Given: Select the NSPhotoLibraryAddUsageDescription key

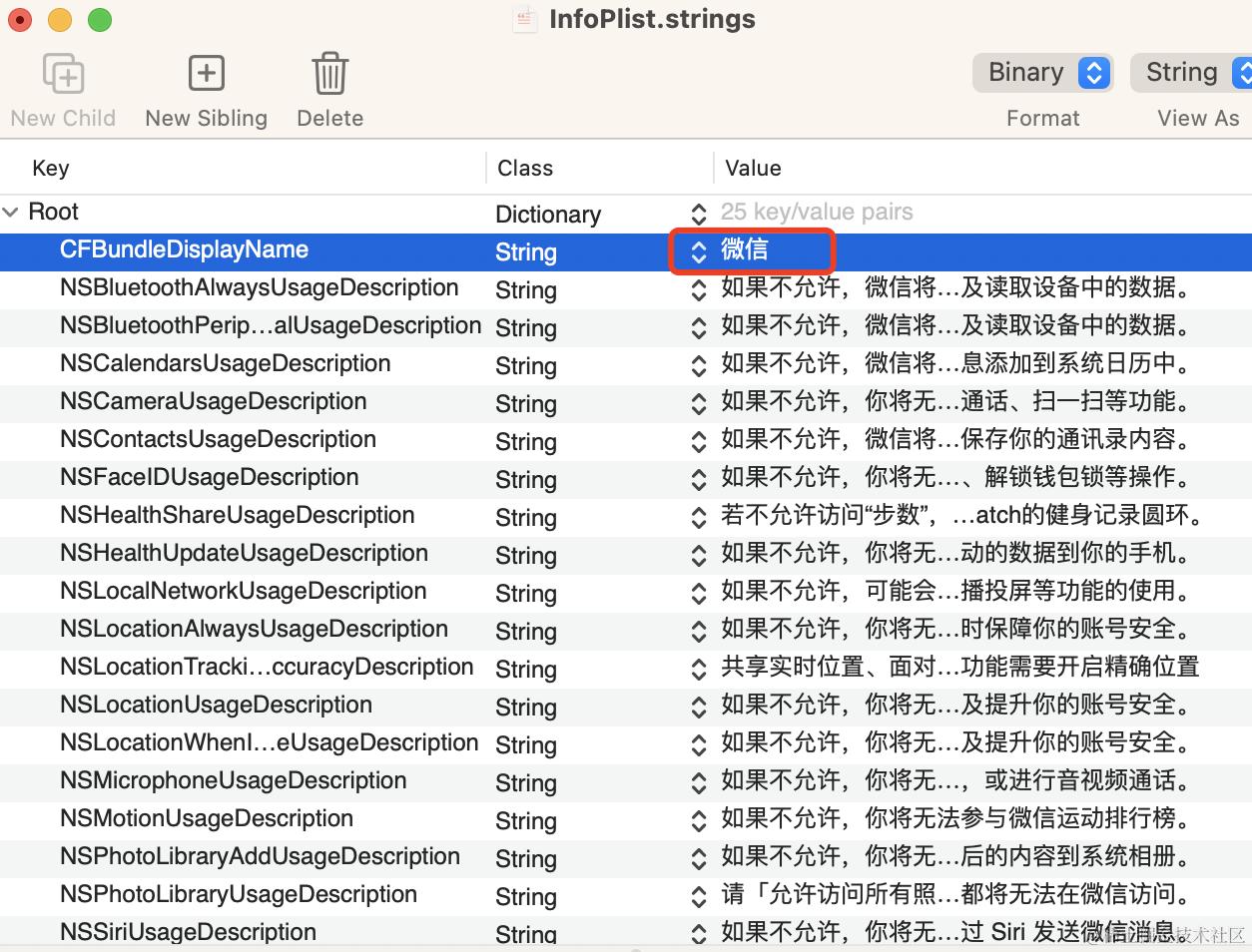Looking at the screenshot, I should pyautogui.click(x=260, y=856).
